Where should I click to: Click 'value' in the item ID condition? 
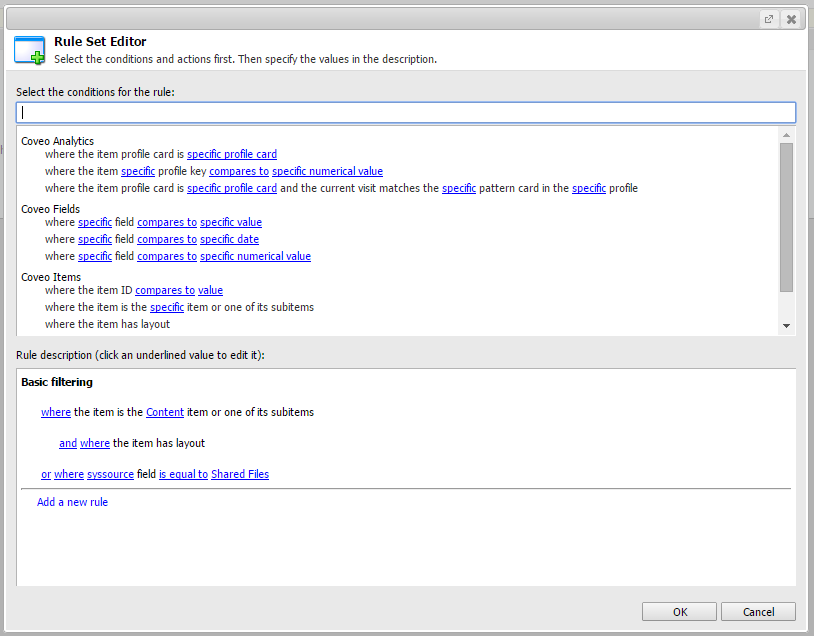coord(210,290)
